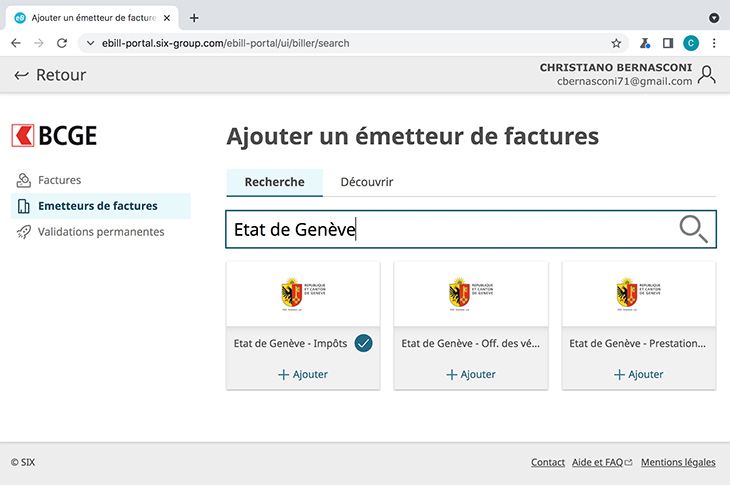Open Chrome profile avatar C
730x485 pixels.
(x=691, y=43)
